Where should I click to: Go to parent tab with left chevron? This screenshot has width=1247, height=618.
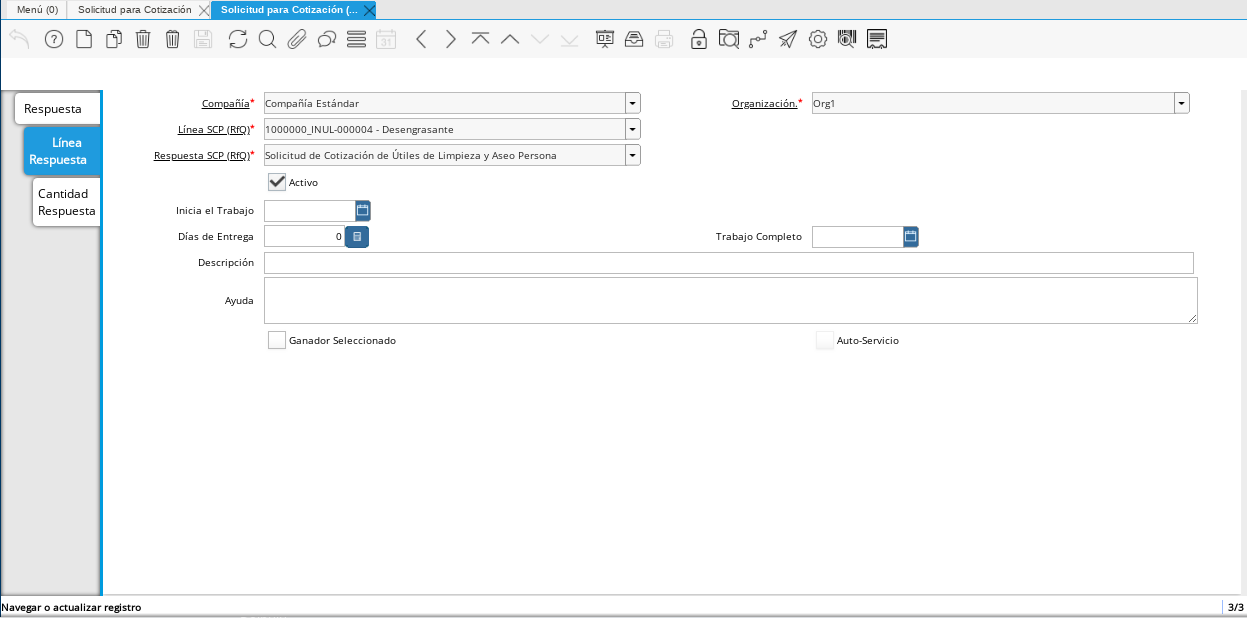[x=421, y=39]
